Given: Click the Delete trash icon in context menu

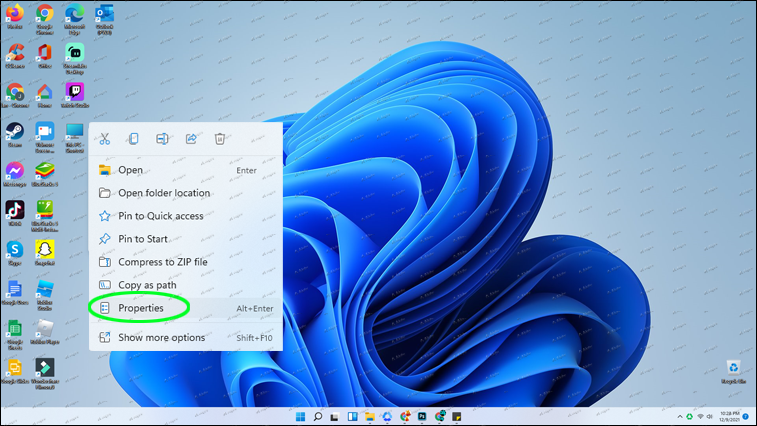Looking at the screenshot, I should pos(220,139).
